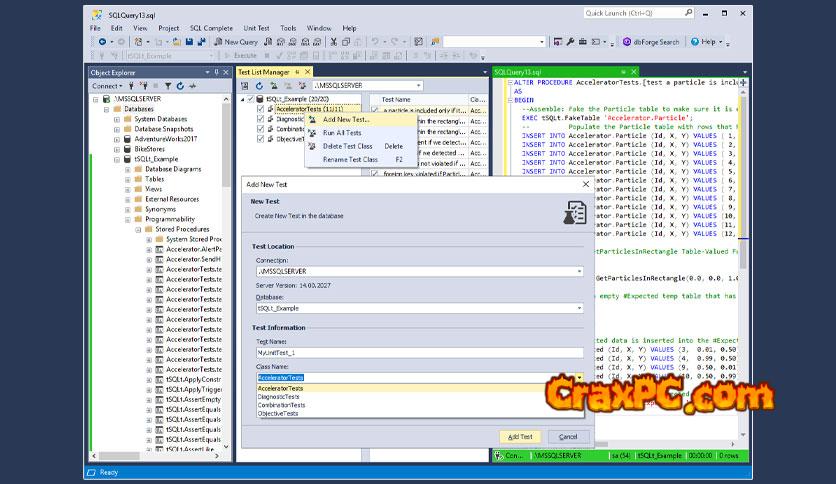
Task: Expand the Tables folder in Object Explorer
Action: (127, 179)
